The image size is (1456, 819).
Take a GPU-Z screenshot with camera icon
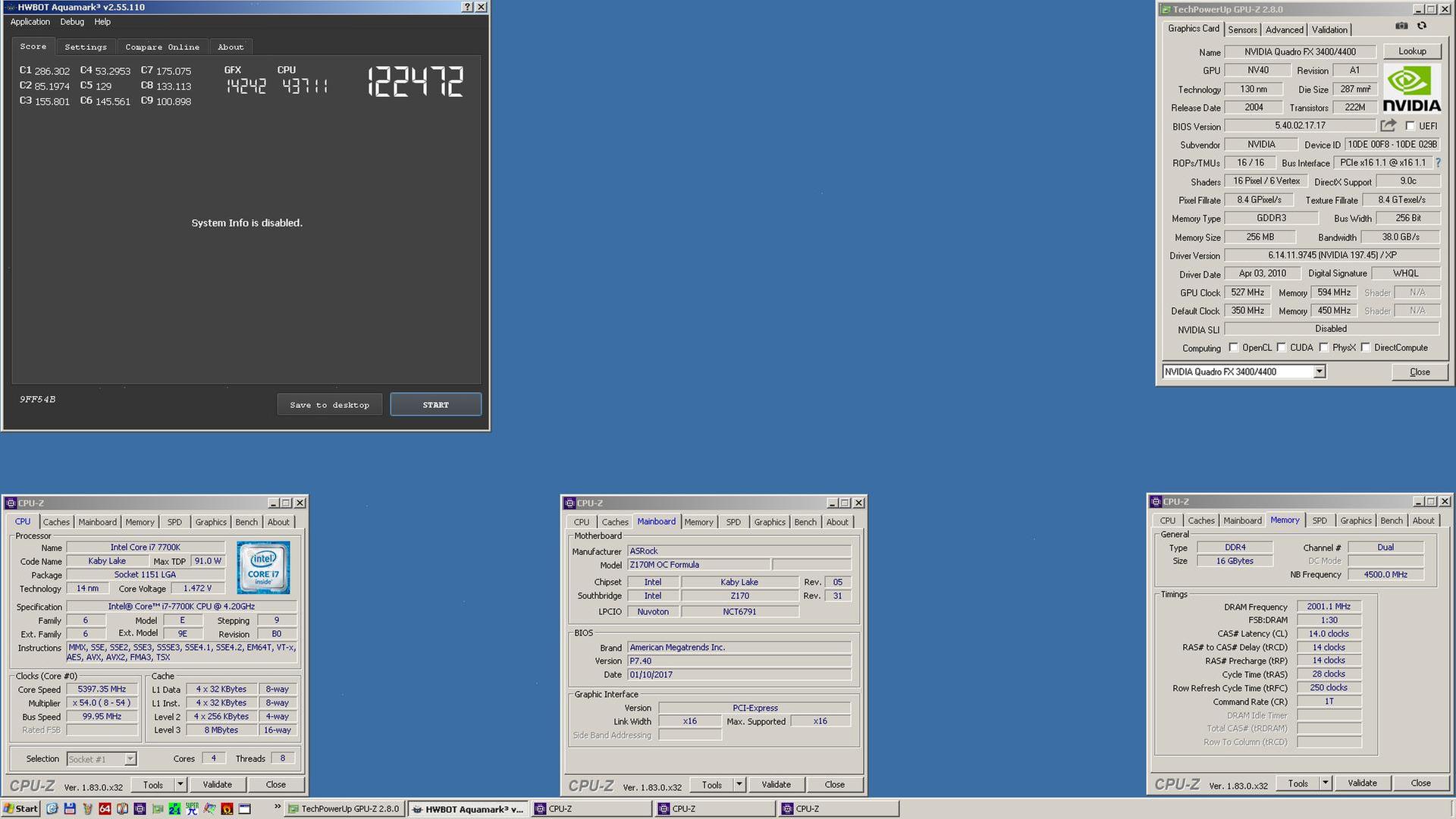point(1401,26)
